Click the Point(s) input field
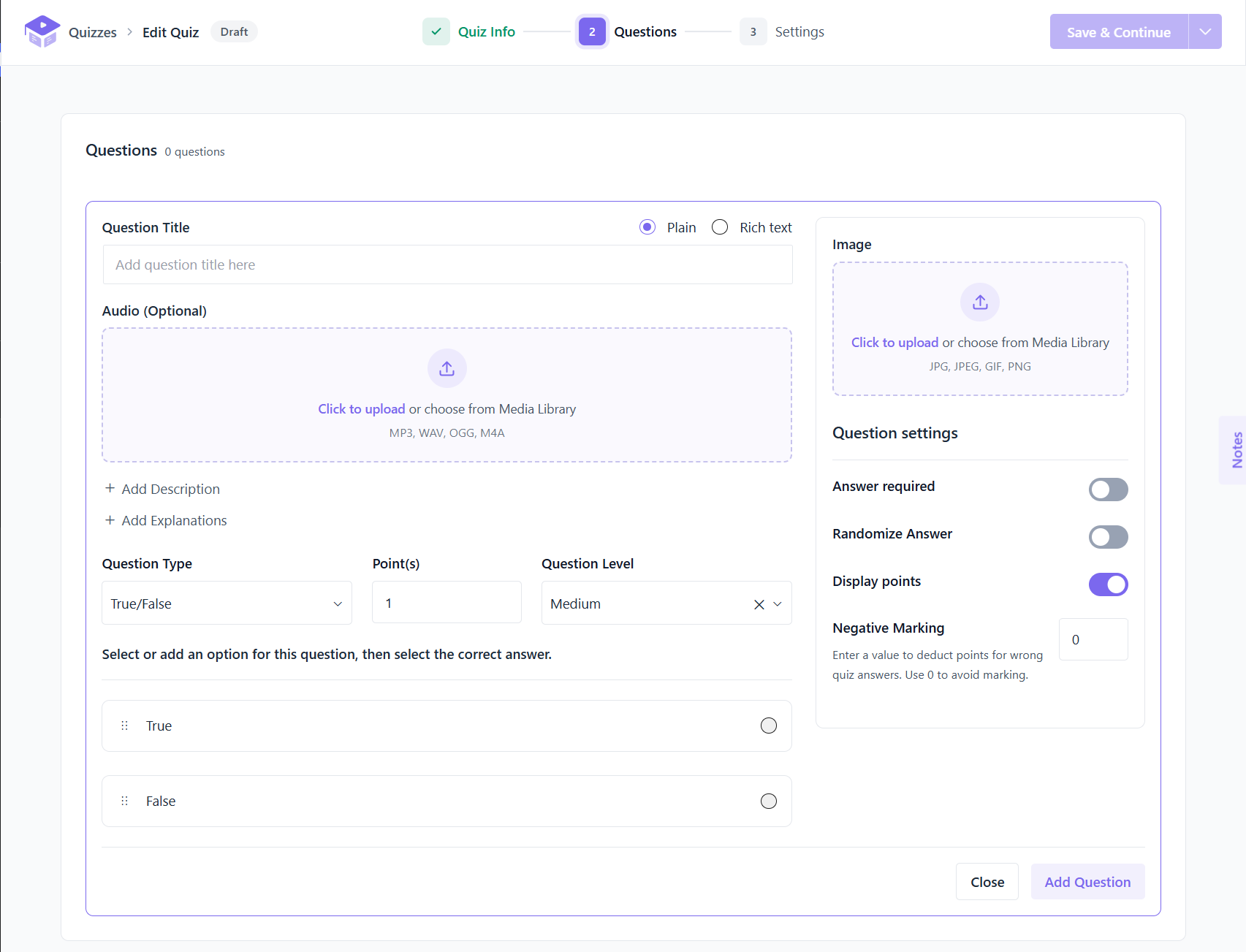 coord(447,603)
